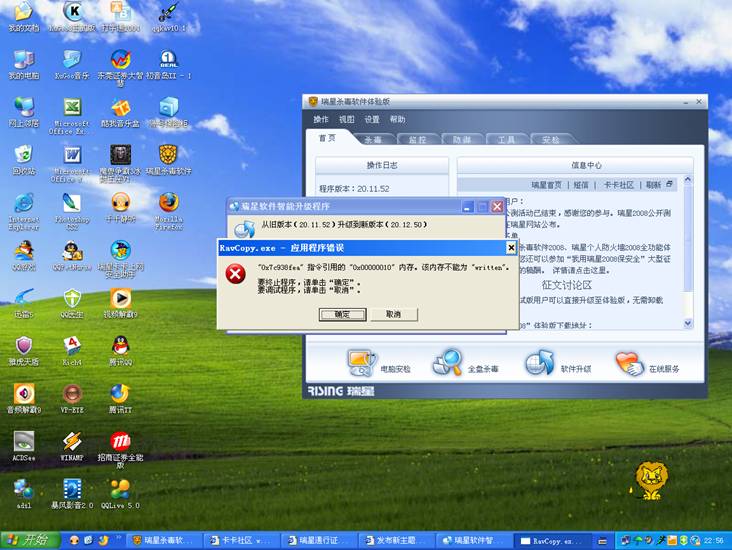
Task: Switch to the 防御 tab
Action: click(462, 140)
